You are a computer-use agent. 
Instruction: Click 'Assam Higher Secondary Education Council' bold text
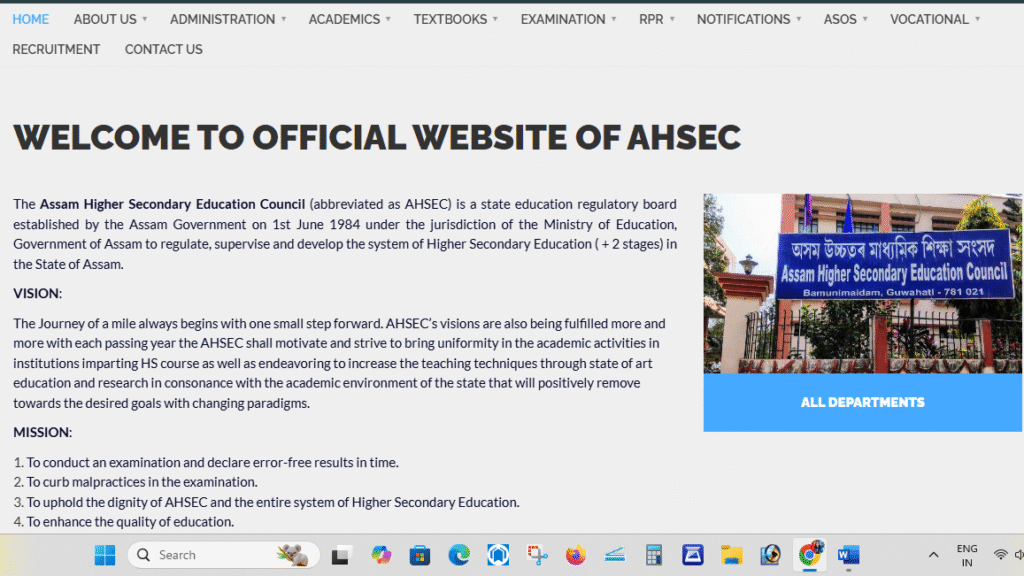(x=172, y=204)
